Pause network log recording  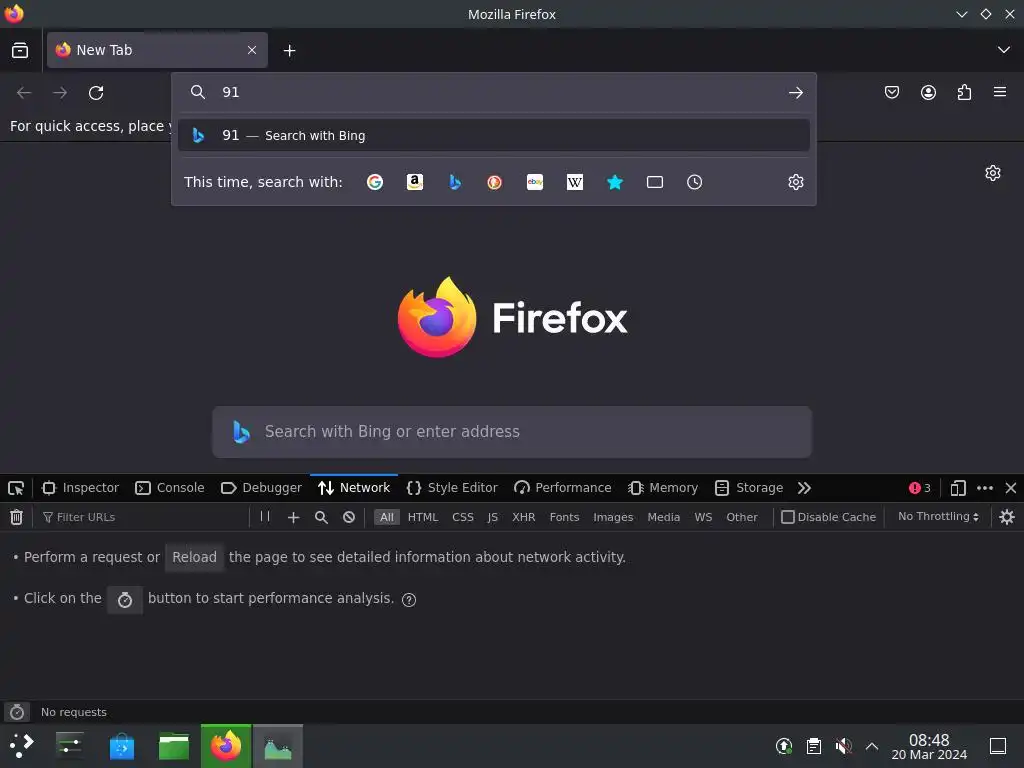point(264,517)
